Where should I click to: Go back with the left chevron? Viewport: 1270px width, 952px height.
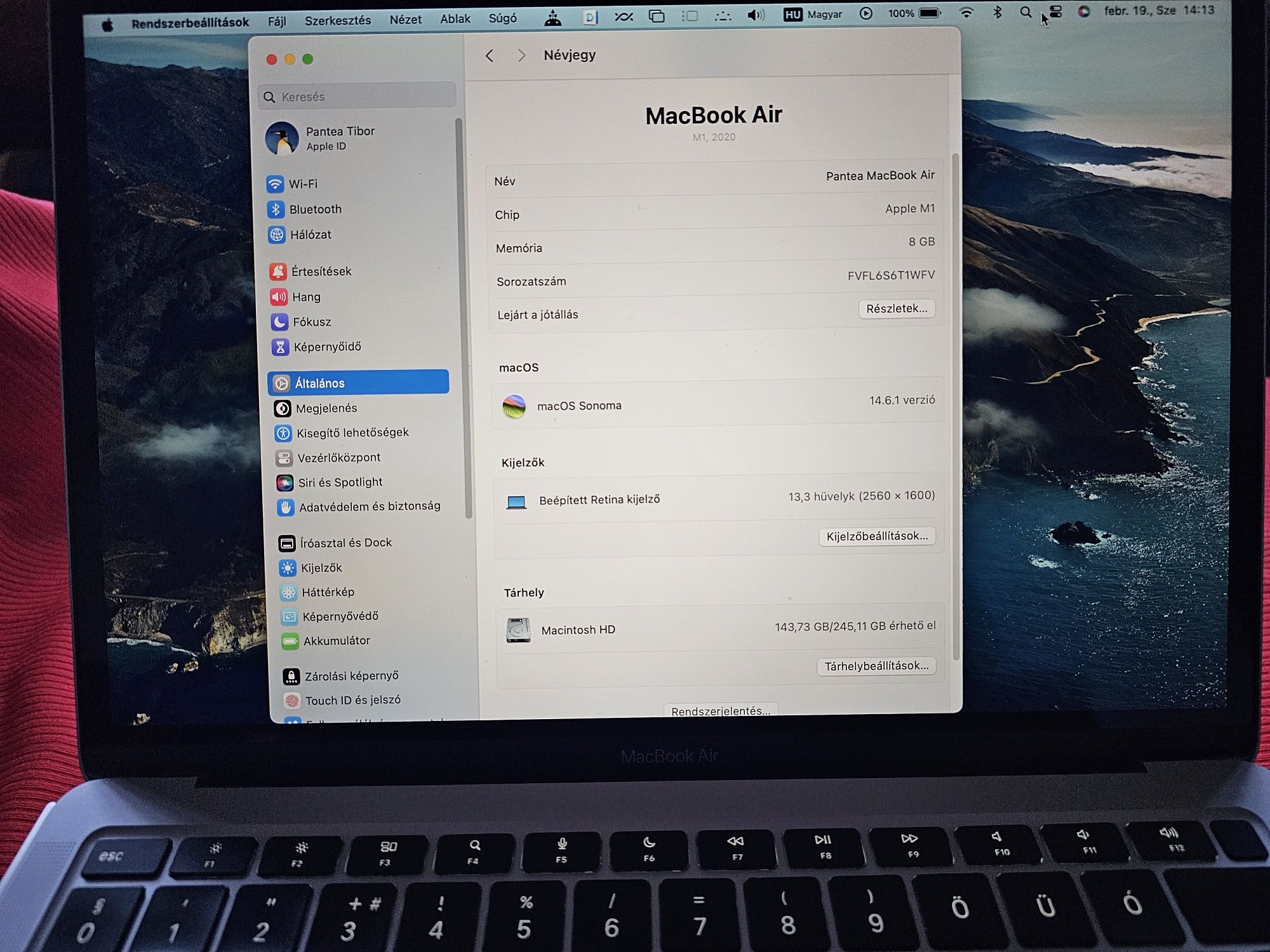pos(490,56)
